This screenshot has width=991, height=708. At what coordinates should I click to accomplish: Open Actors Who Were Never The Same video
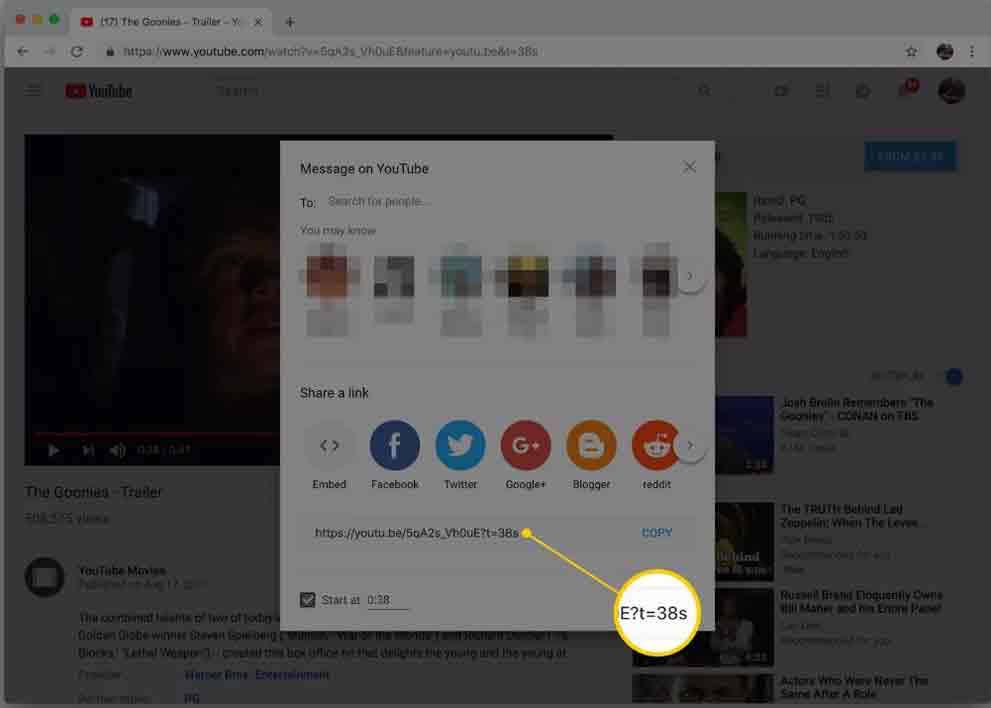(853, 687)
